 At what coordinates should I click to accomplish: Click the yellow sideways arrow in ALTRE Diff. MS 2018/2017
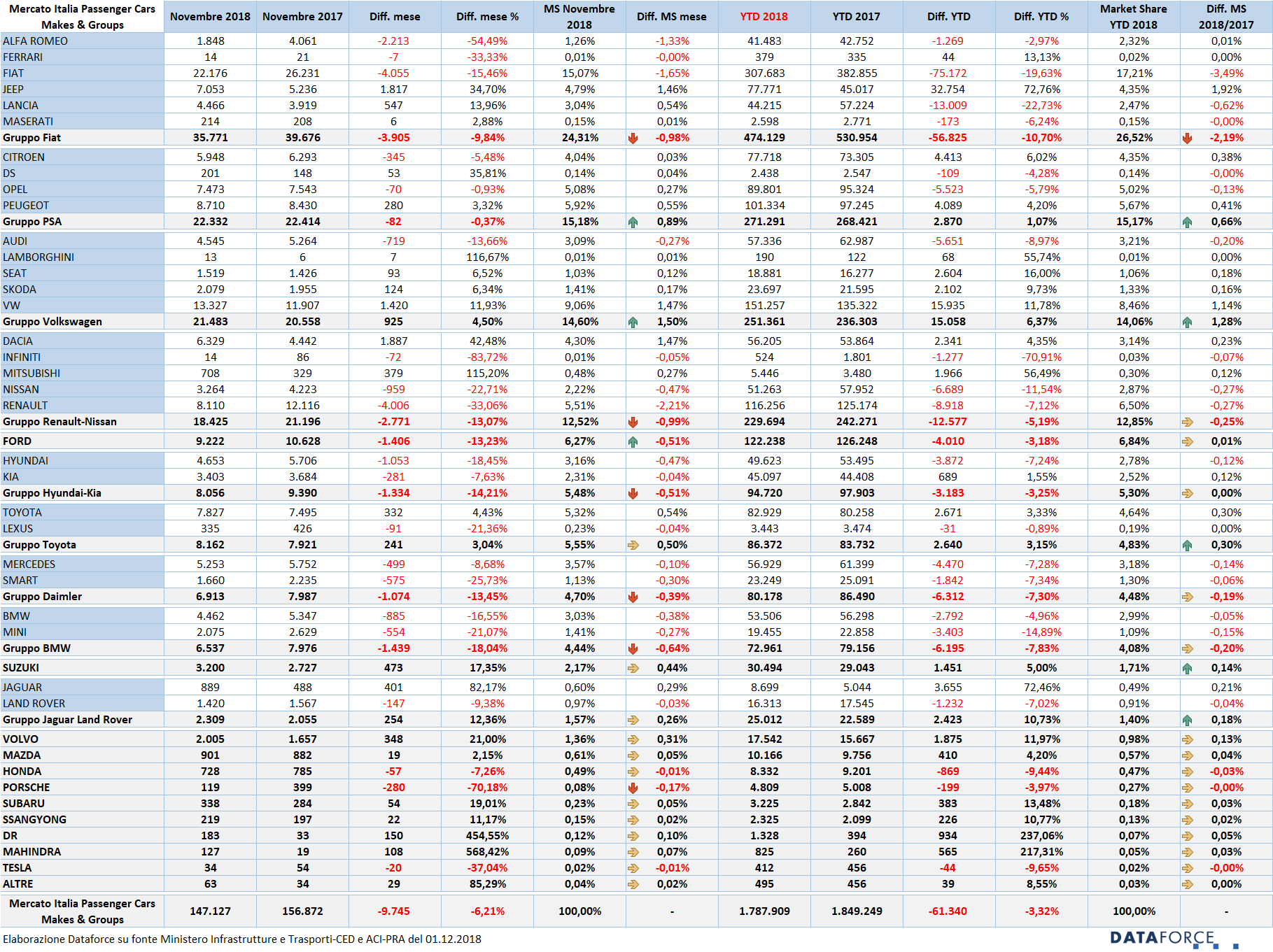point(1187,884)
